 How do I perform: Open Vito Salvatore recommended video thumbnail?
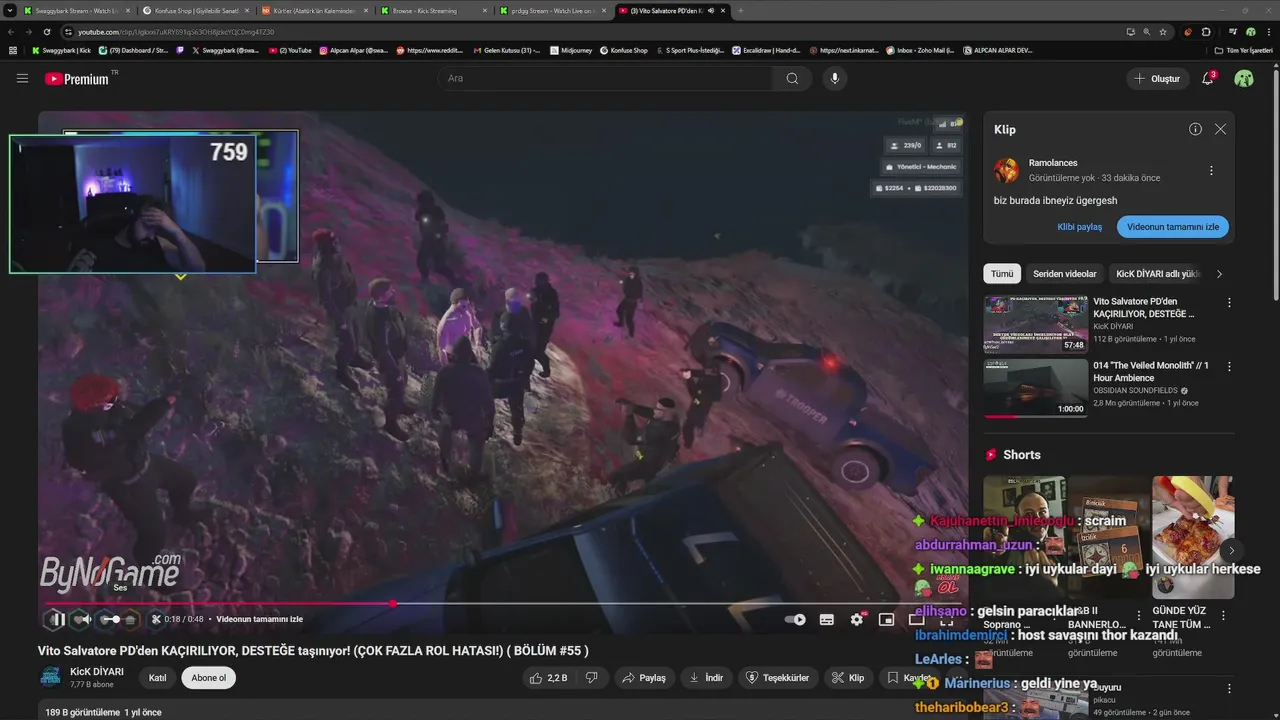pyautogui.click(x=1035, y=324)
